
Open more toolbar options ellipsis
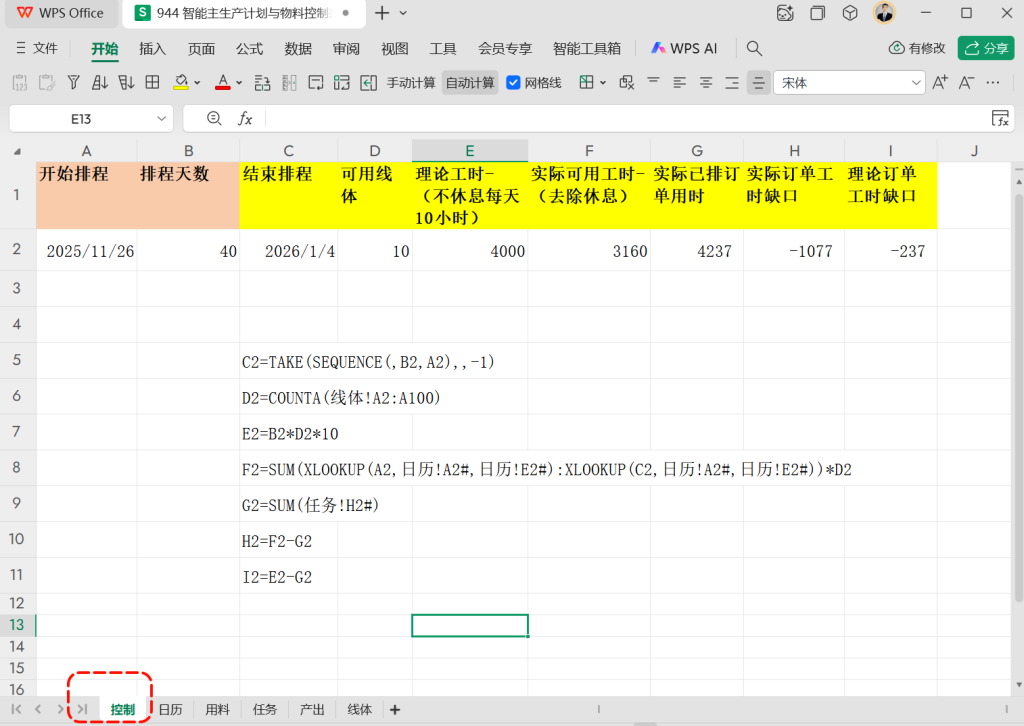993,82
